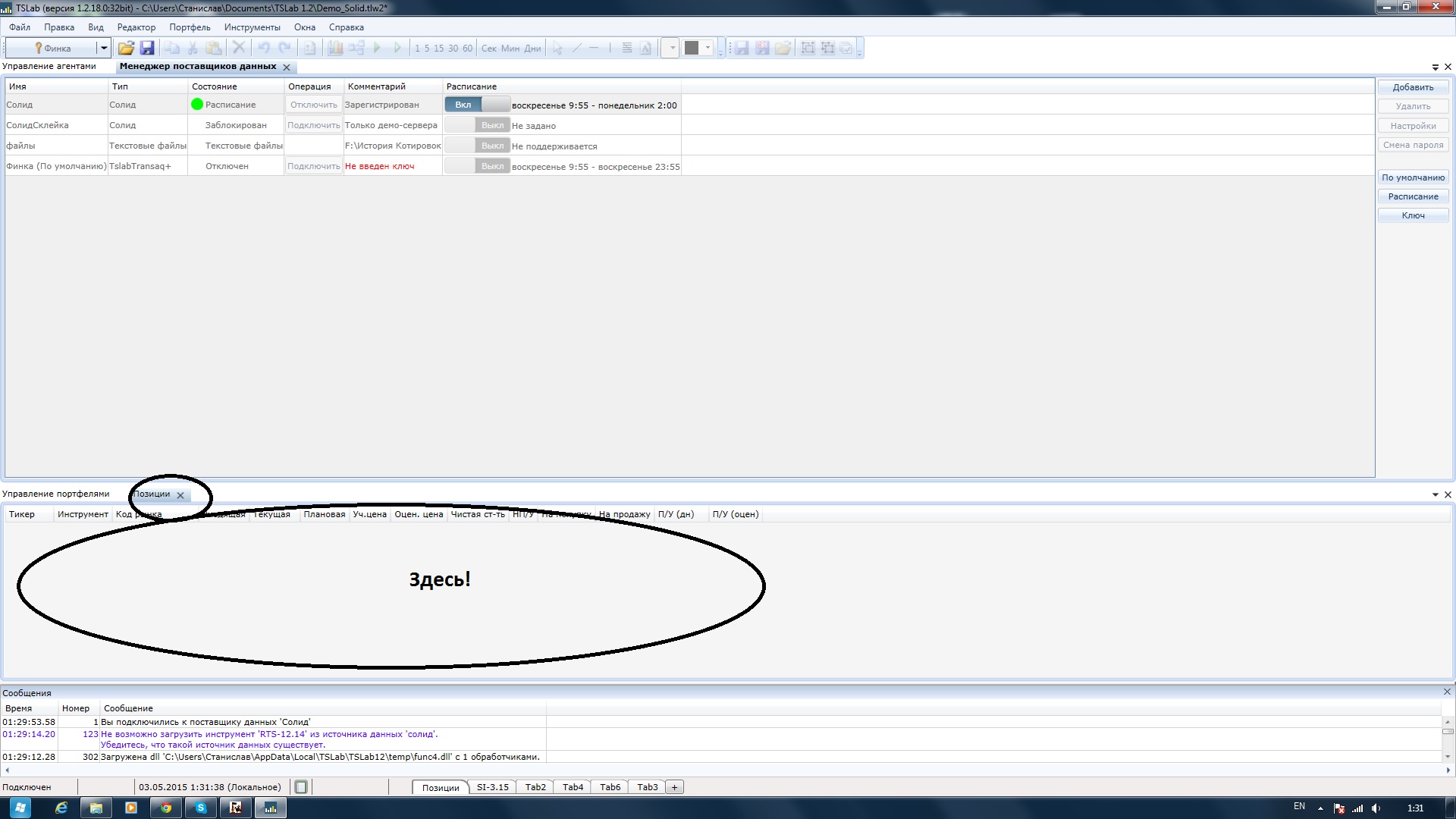Toggle schedule switch for Солид provider
Viewport: 1456px width, 819px height.
[477, 105]
